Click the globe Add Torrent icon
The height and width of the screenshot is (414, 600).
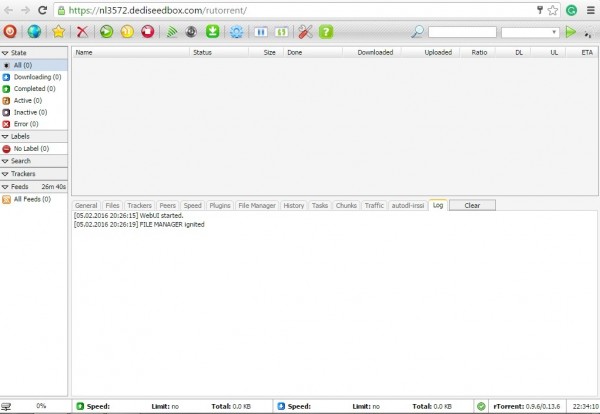(x=34, y=31)
